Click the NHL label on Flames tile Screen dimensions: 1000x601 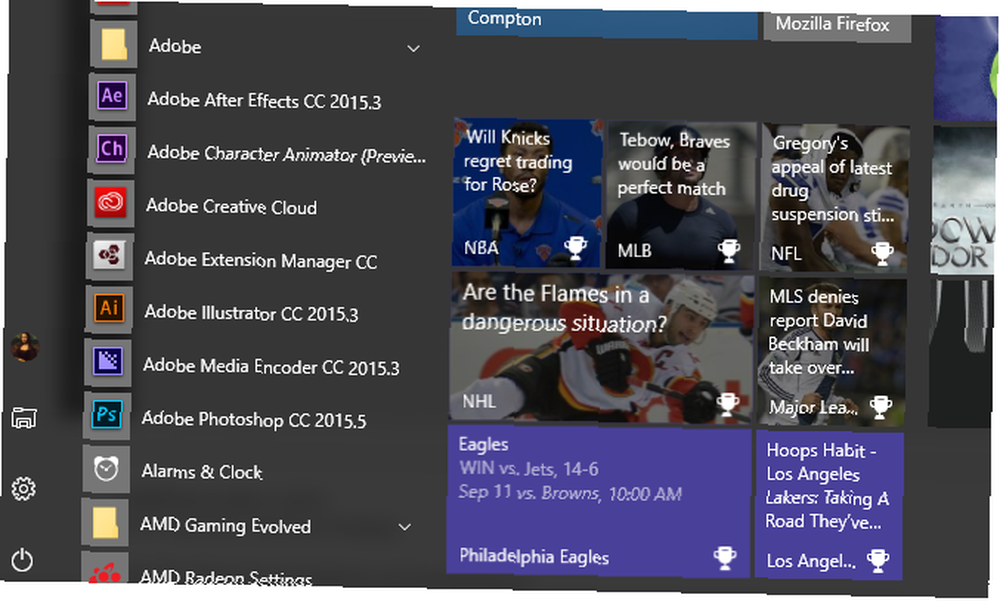point(479,401)
